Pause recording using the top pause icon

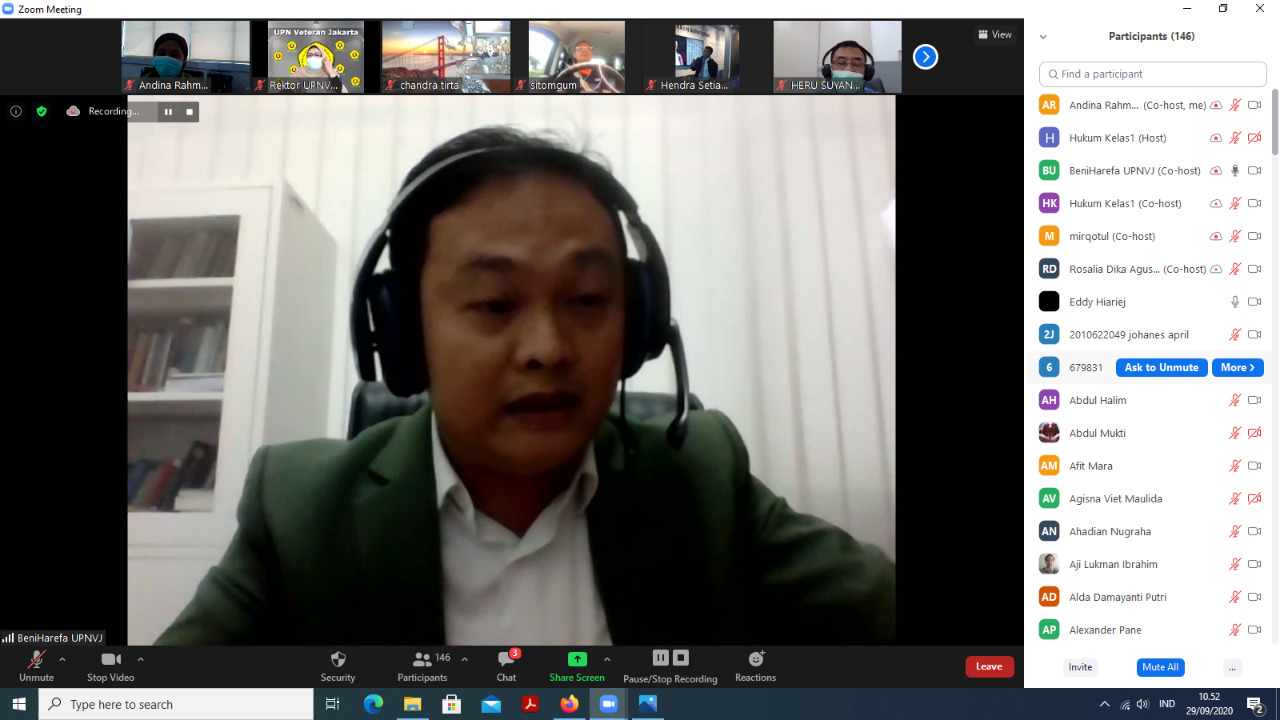(168, 112)
